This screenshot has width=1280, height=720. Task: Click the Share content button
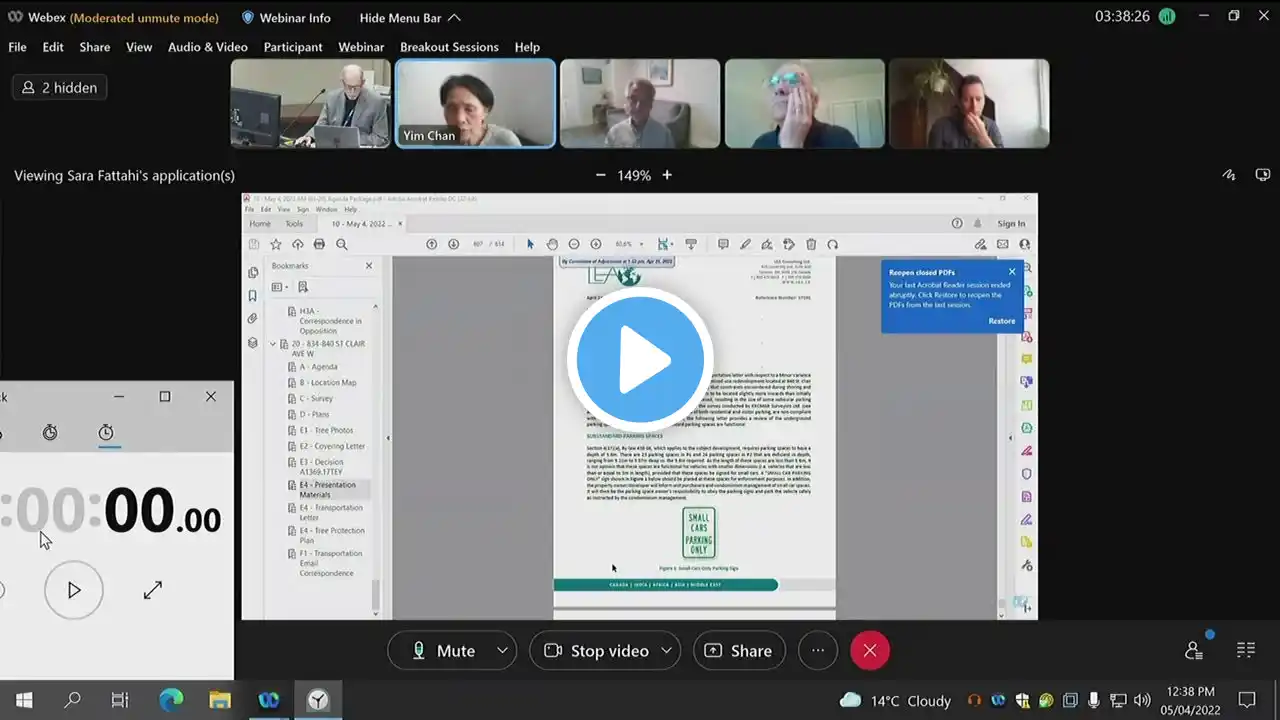click(738, 651)
